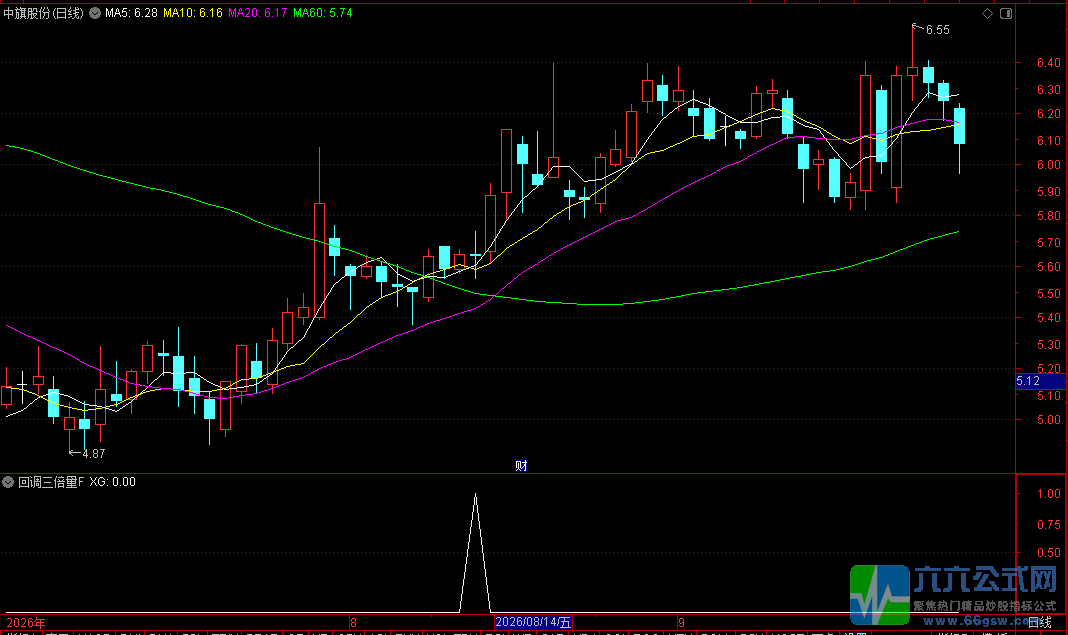Open the blue 财 finance marker
This screenshot has width=1068, height=635.
(521, 466)
